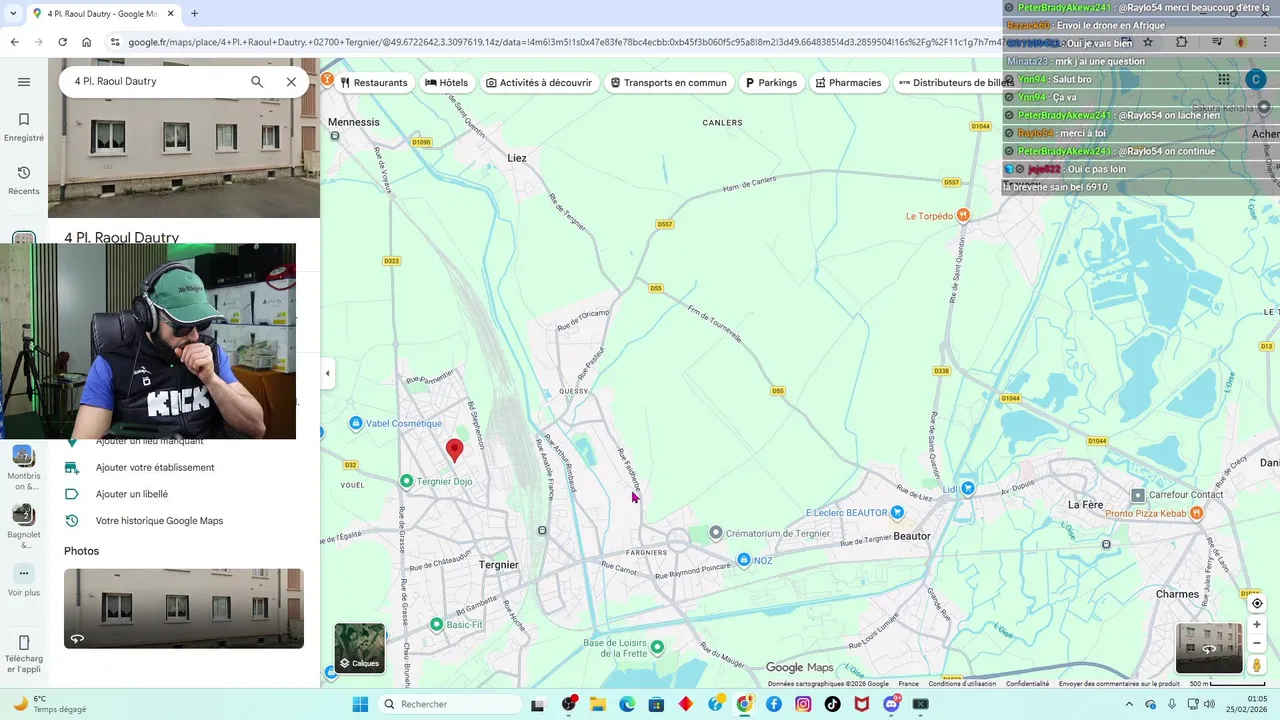This screenshot has height=720, width=1280.
Task: Click the Rechercher taskbar search box
Action: (450, 704)
